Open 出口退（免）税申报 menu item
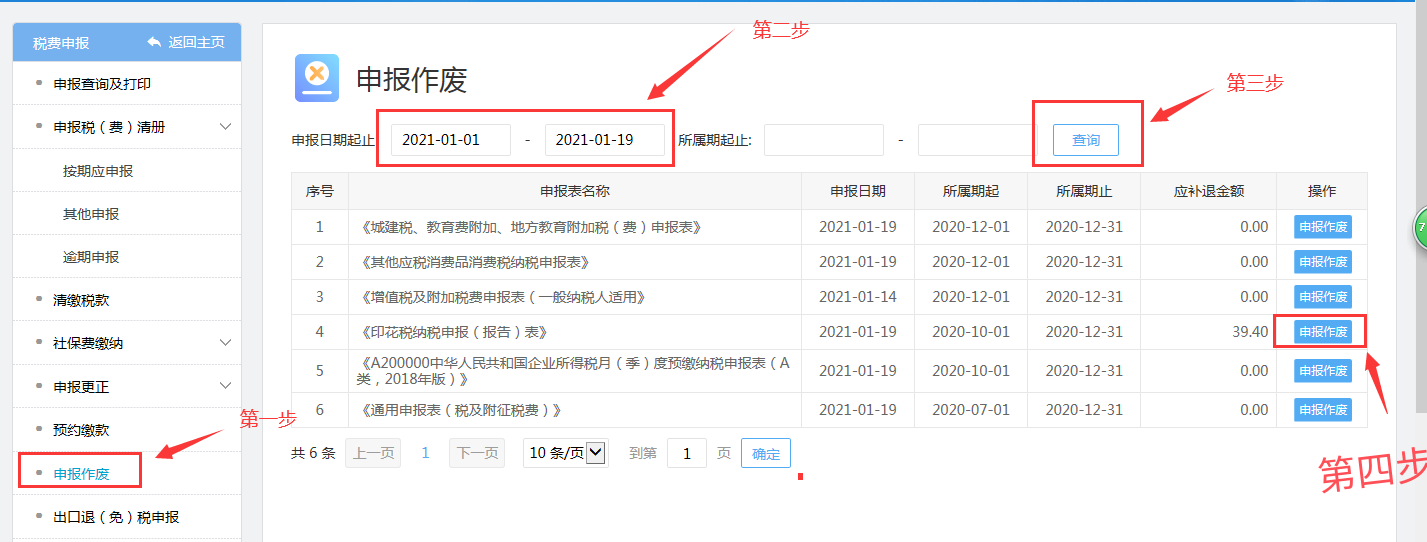The image size is (1427, 542). pos(116,517)
